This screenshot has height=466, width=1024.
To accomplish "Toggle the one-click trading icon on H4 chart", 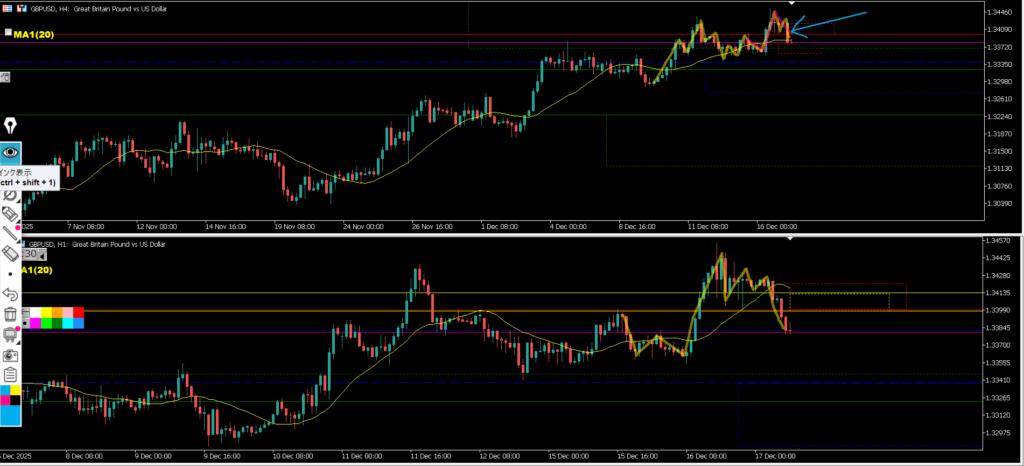I will (x=7, y=6).
